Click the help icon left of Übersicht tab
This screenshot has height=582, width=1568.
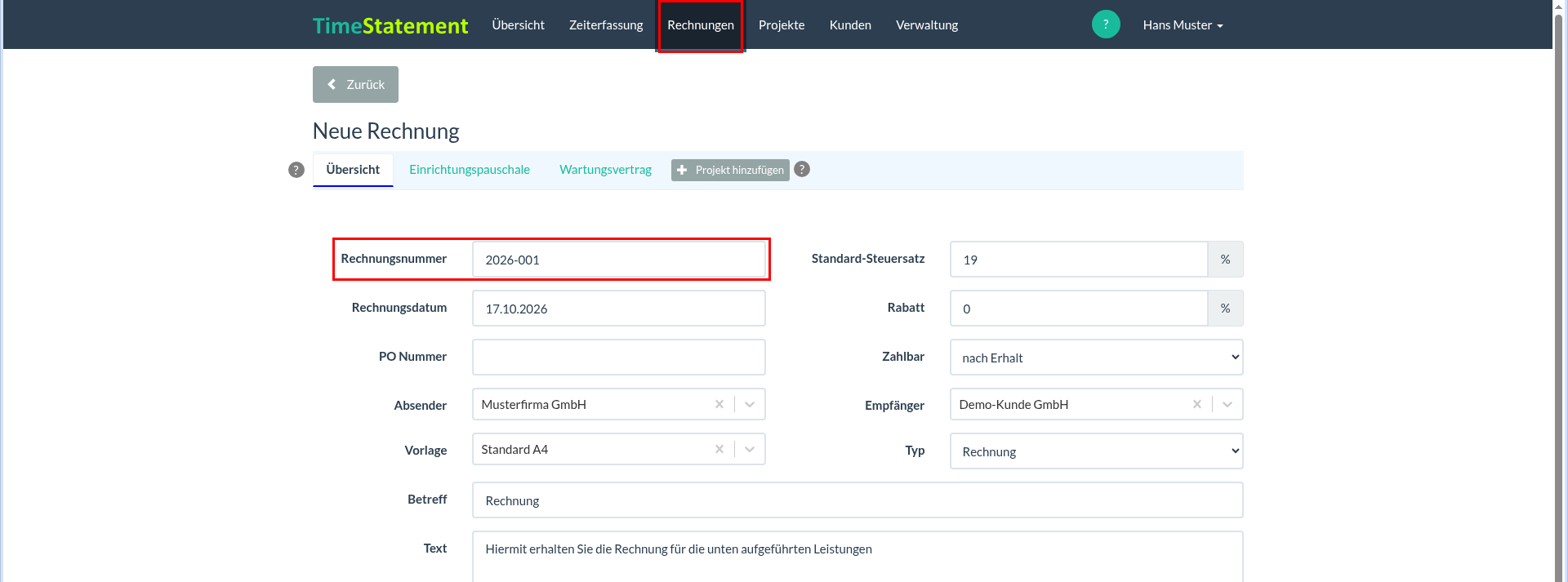(296, 170)
